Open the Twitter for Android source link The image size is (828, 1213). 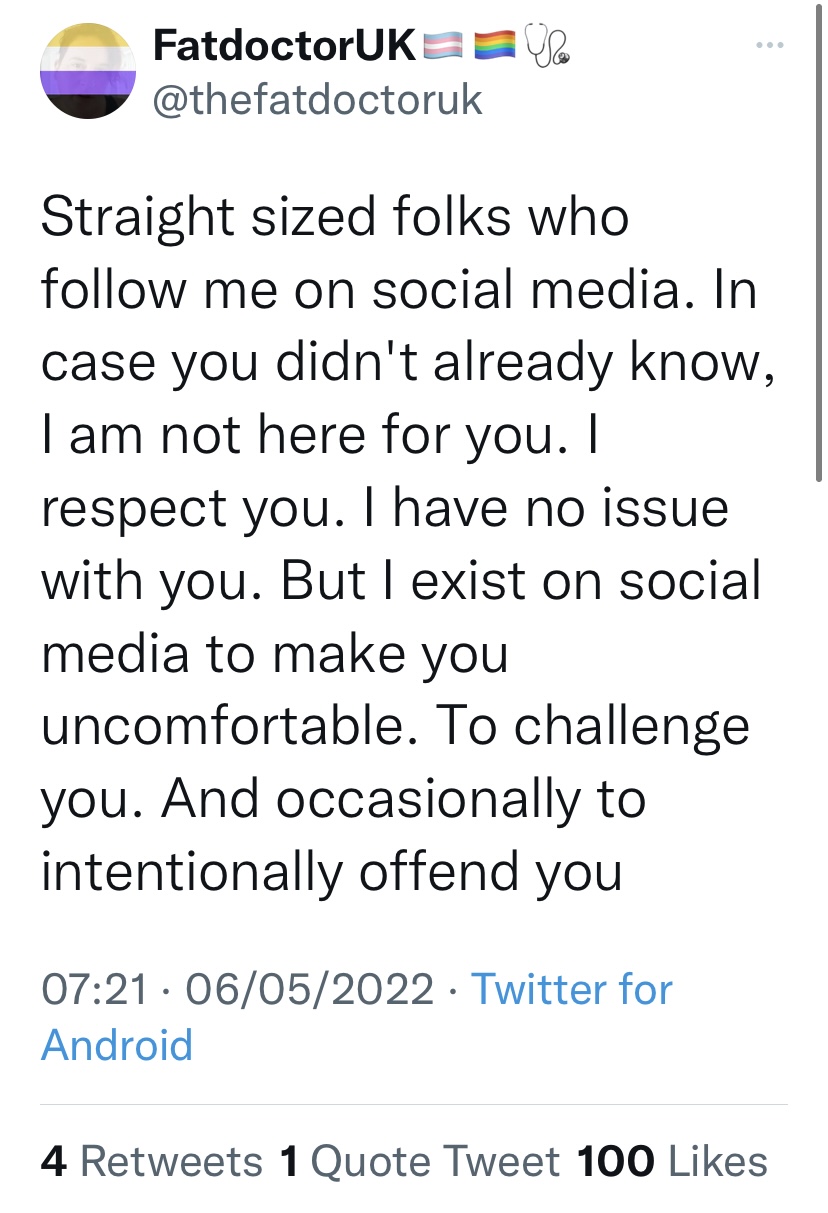coord(357,1017)
